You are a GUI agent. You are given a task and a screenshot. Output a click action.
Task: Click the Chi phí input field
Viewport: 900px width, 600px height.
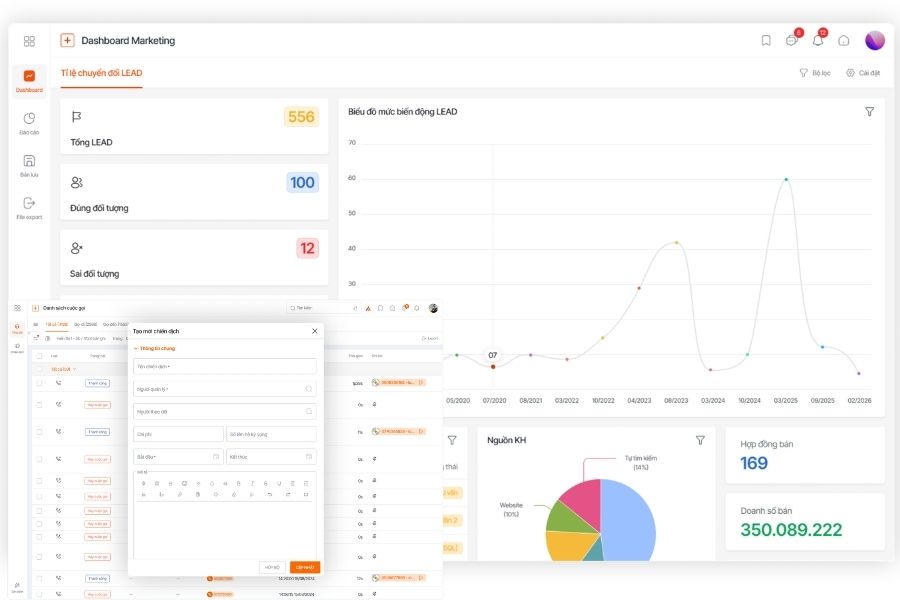pyautogui.click(x=178, y=434)
